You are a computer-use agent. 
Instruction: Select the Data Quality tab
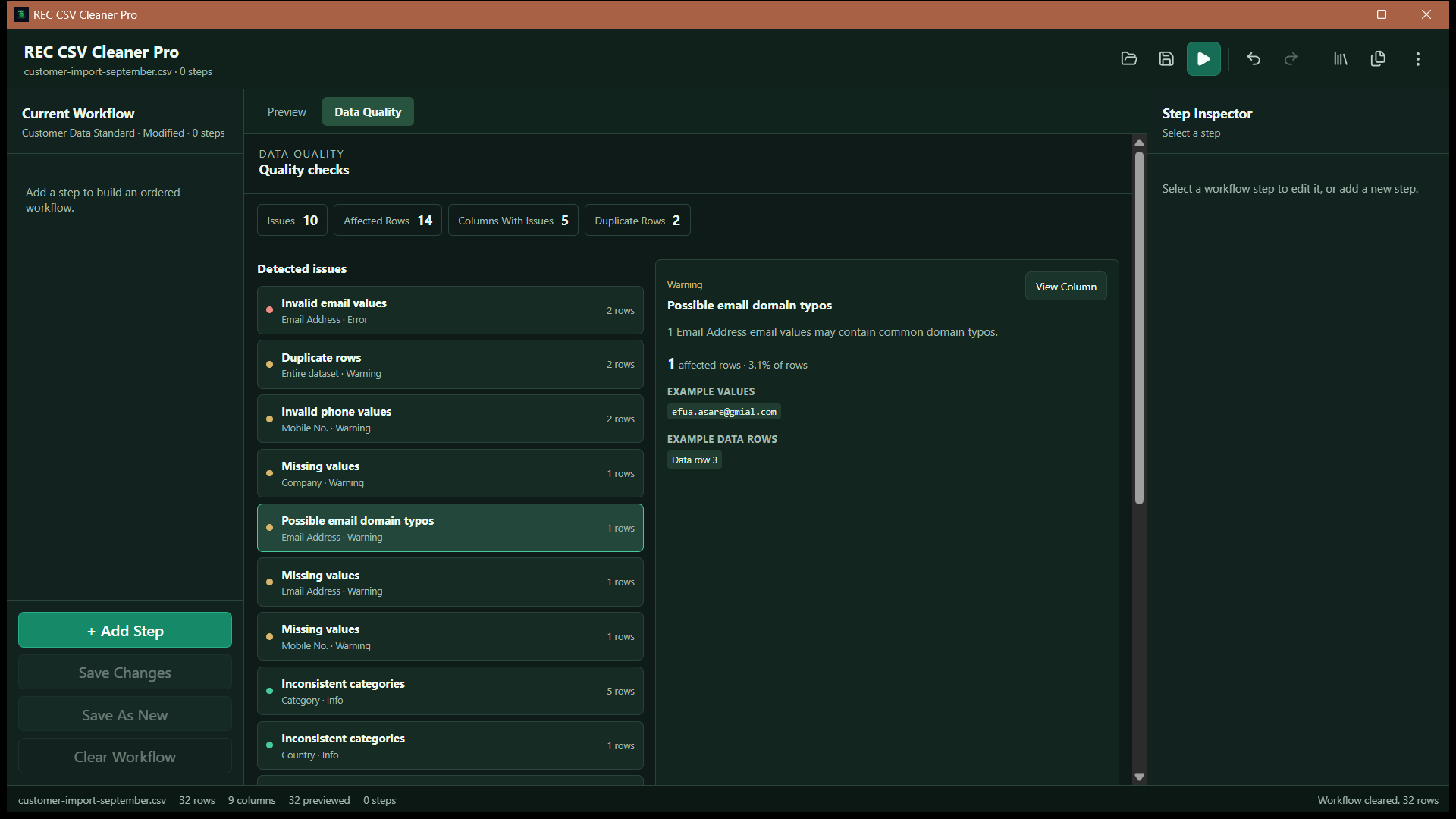tap(368, 112)
